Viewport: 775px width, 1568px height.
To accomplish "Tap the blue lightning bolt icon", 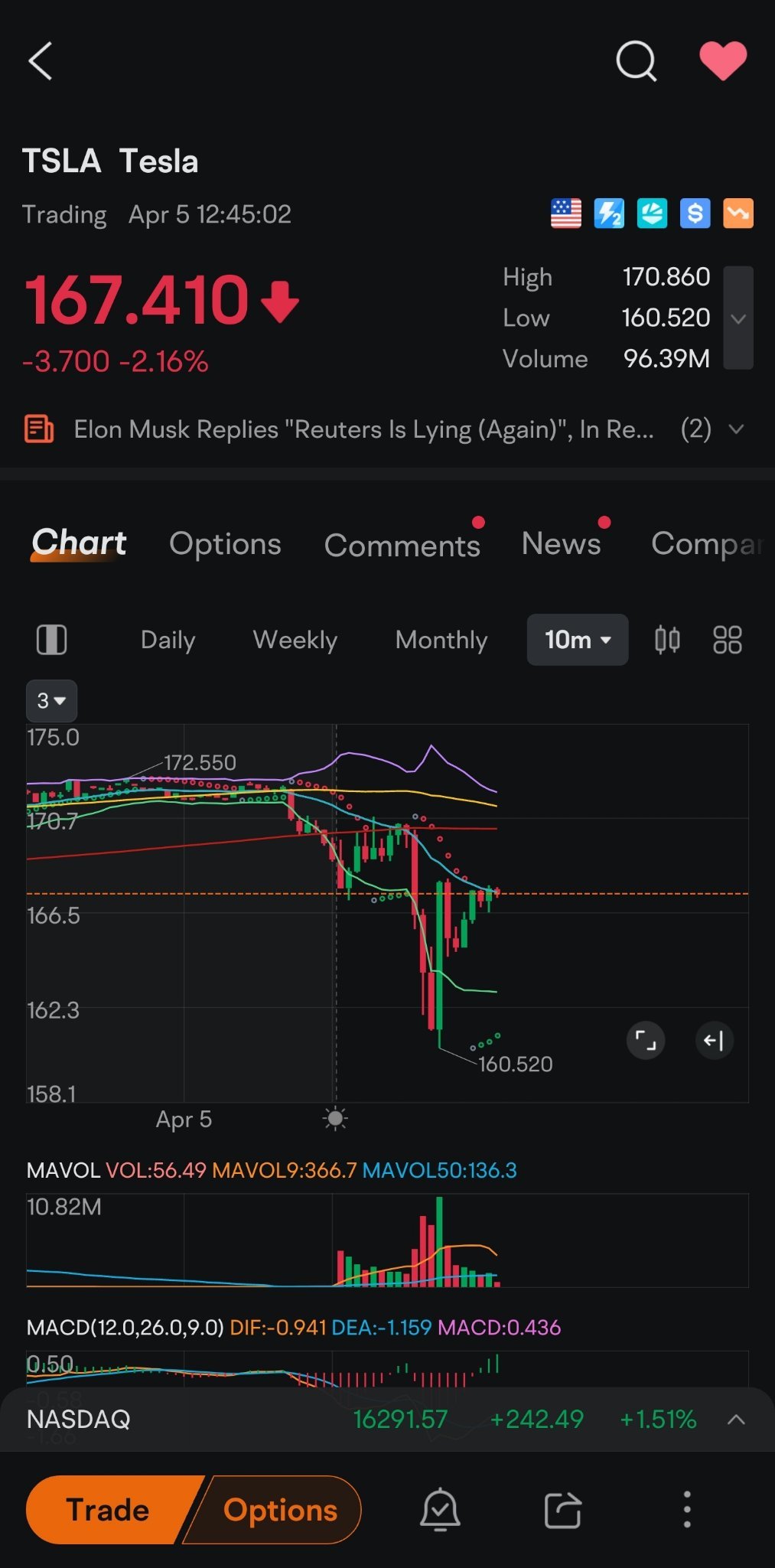I will pos(609,214).
